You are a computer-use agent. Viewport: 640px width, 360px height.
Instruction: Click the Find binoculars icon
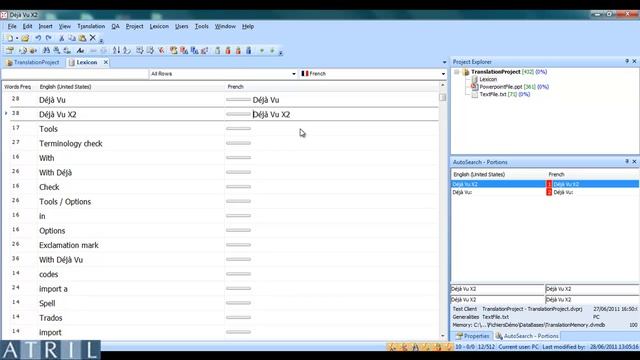46,51
